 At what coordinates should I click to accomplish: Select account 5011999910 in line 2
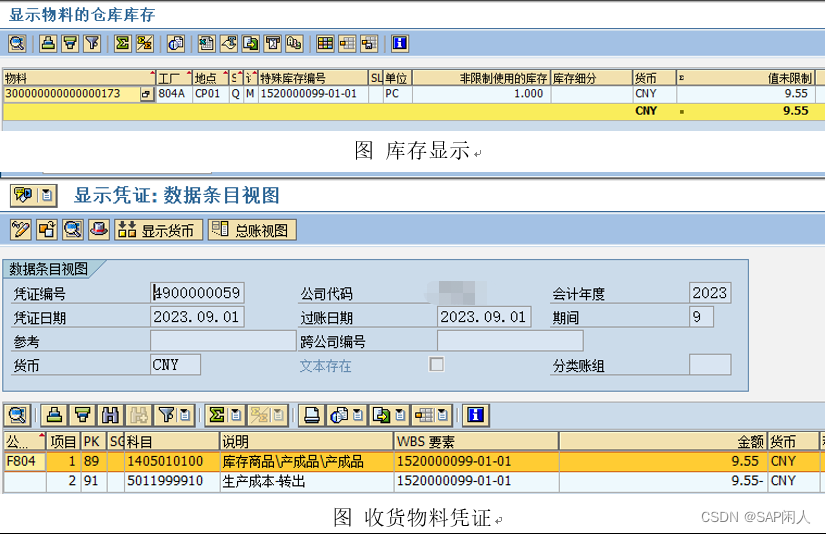[x=172, y=481]
